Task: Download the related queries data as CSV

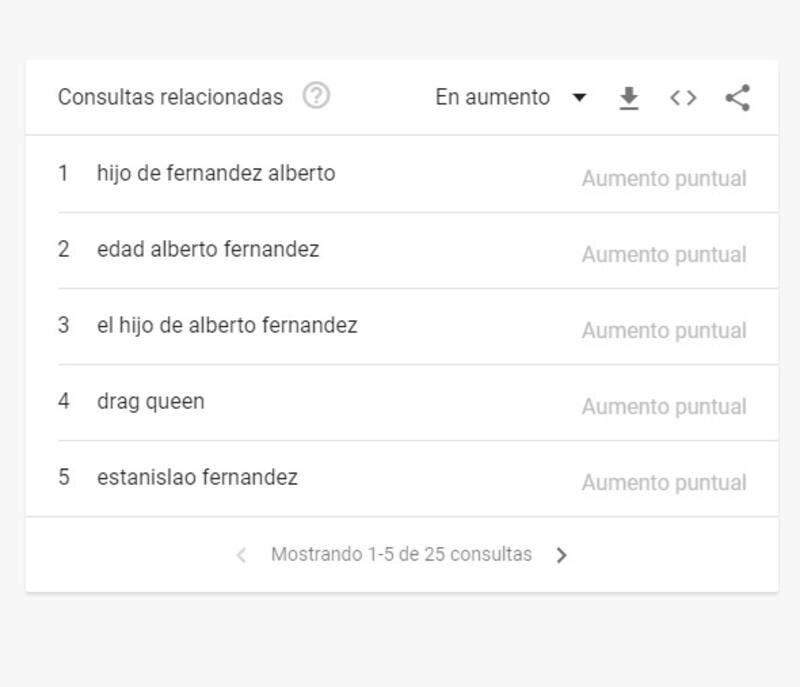Action: click(628, 98)
